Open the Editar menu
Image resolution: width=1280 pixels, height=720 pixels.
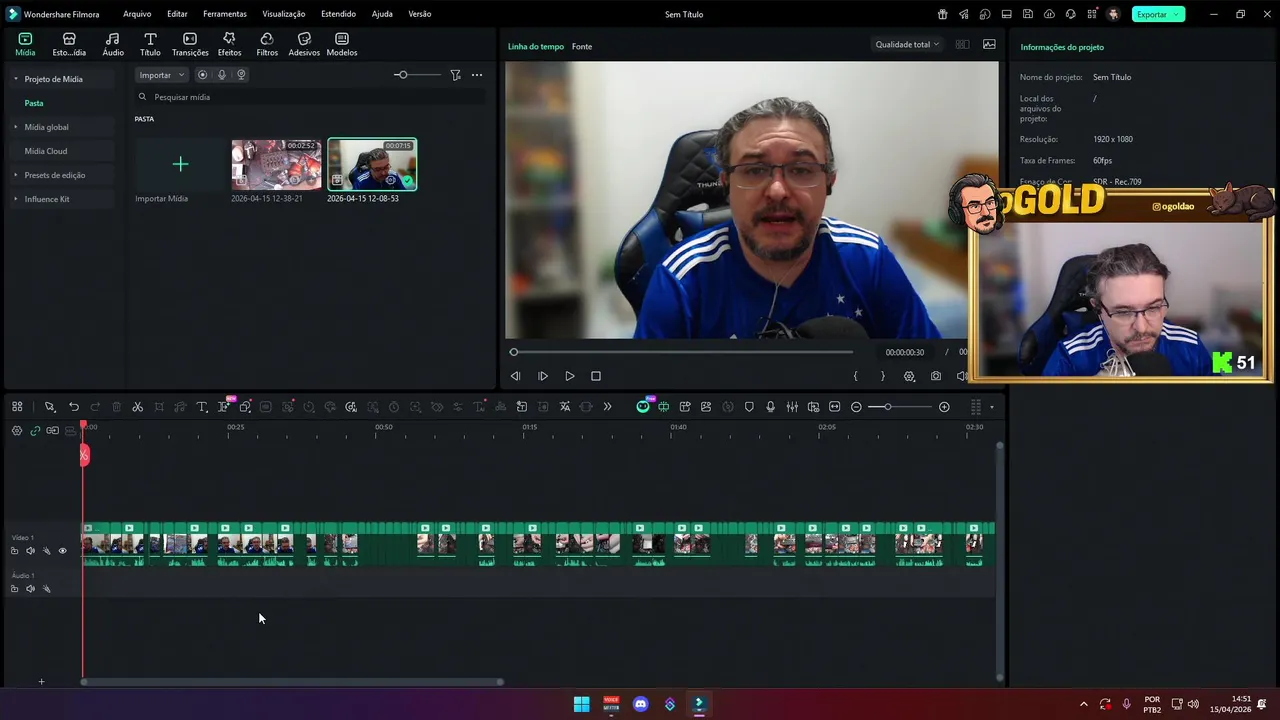[x=177, y=14]
